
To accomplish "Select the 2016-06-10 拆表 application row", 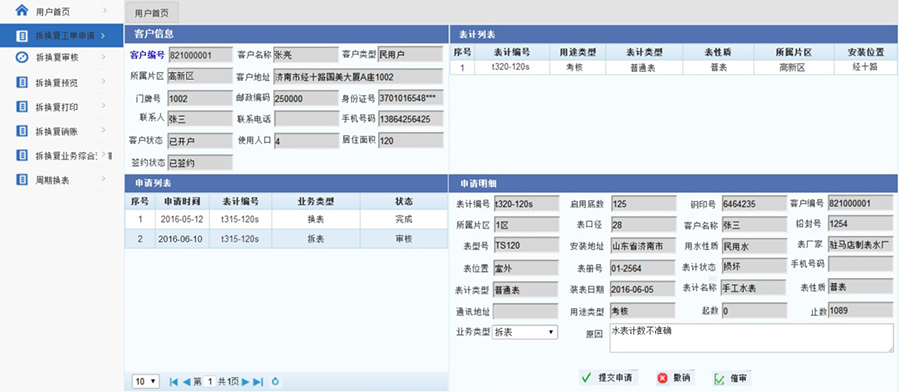I will coord(286,239).
